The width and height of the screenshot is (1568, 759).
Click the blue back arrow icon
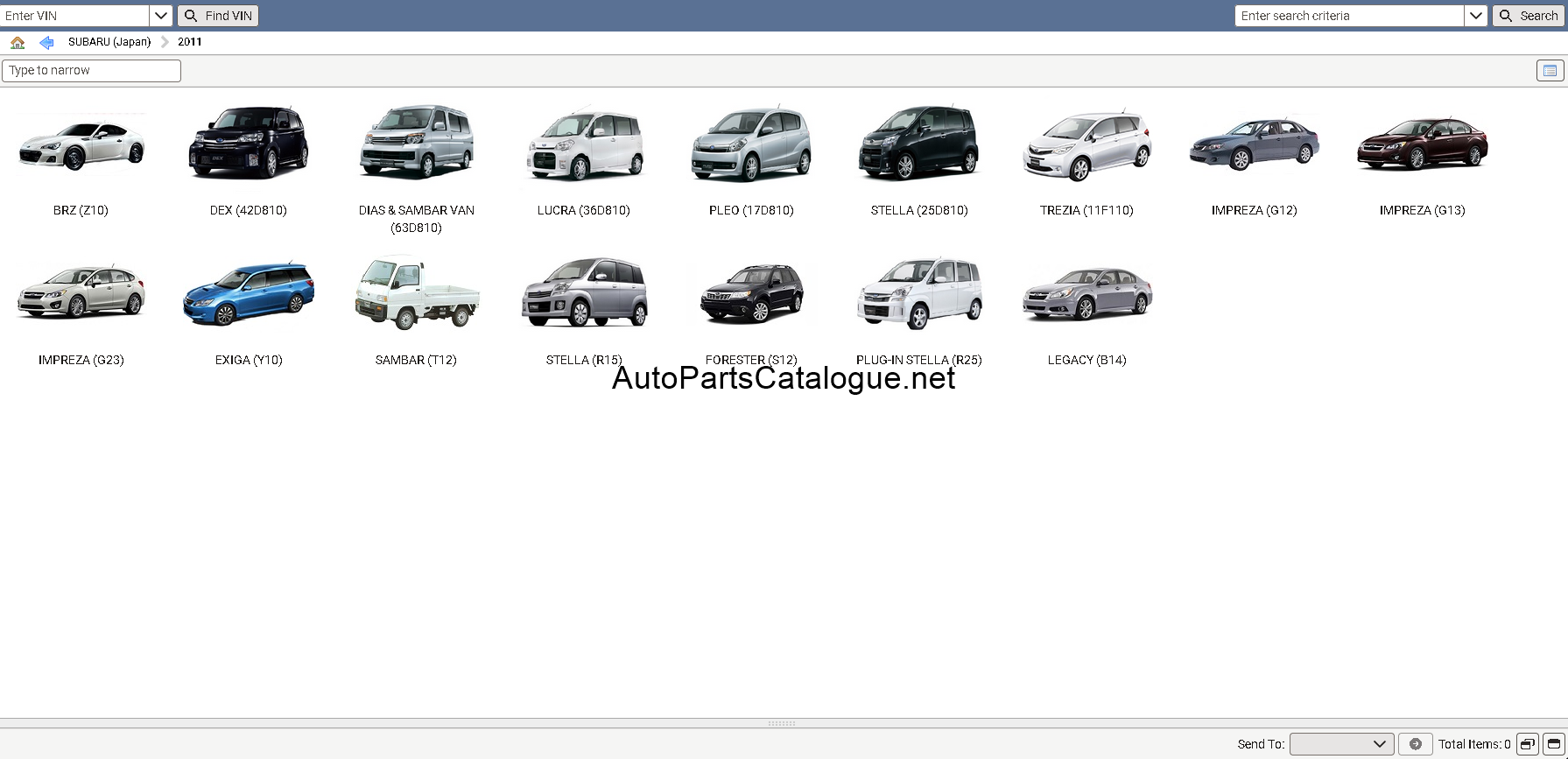pos(46,42)
